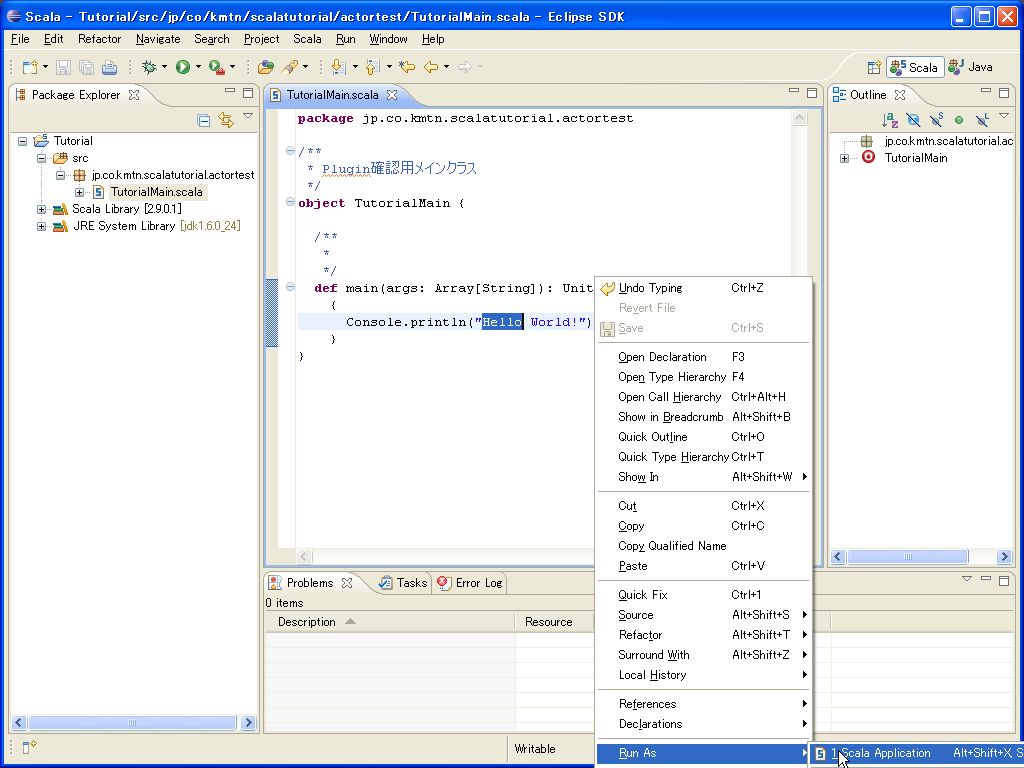This screenshot has height=768, width=1024.
Task: Click the Last Edit Location arrow icon
Action: pos(407,67)
